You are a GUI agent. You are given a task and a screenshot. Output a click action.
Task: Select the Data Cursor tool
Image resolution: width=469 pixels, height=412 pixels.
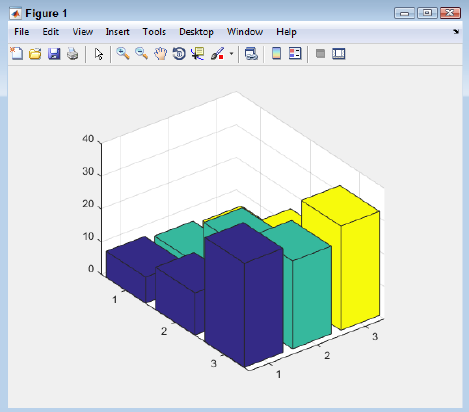click(x=198, y=53)
